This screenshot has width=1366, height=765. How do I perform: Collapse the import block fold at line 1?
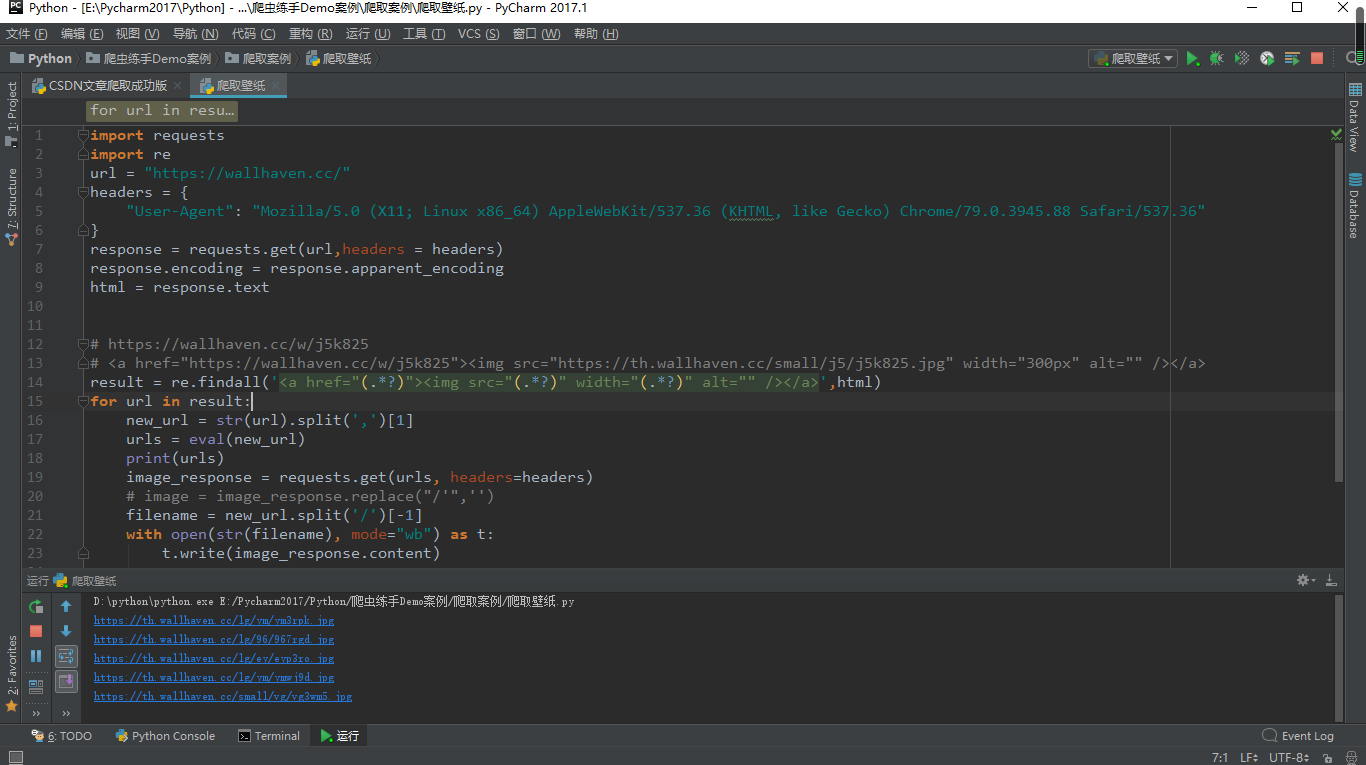click(x=84, y=135)
